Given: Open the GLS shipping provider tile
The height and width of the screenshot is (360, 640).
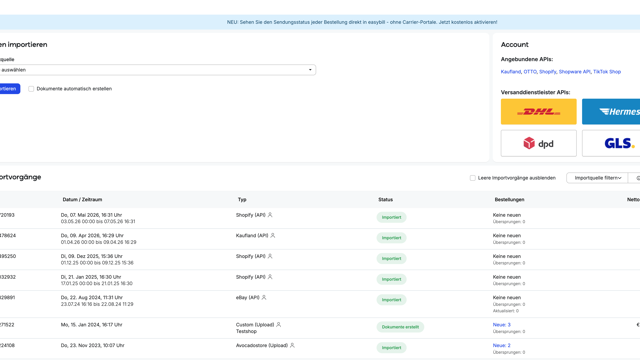Looking at the screenshot, I should [x=611, y=143].
